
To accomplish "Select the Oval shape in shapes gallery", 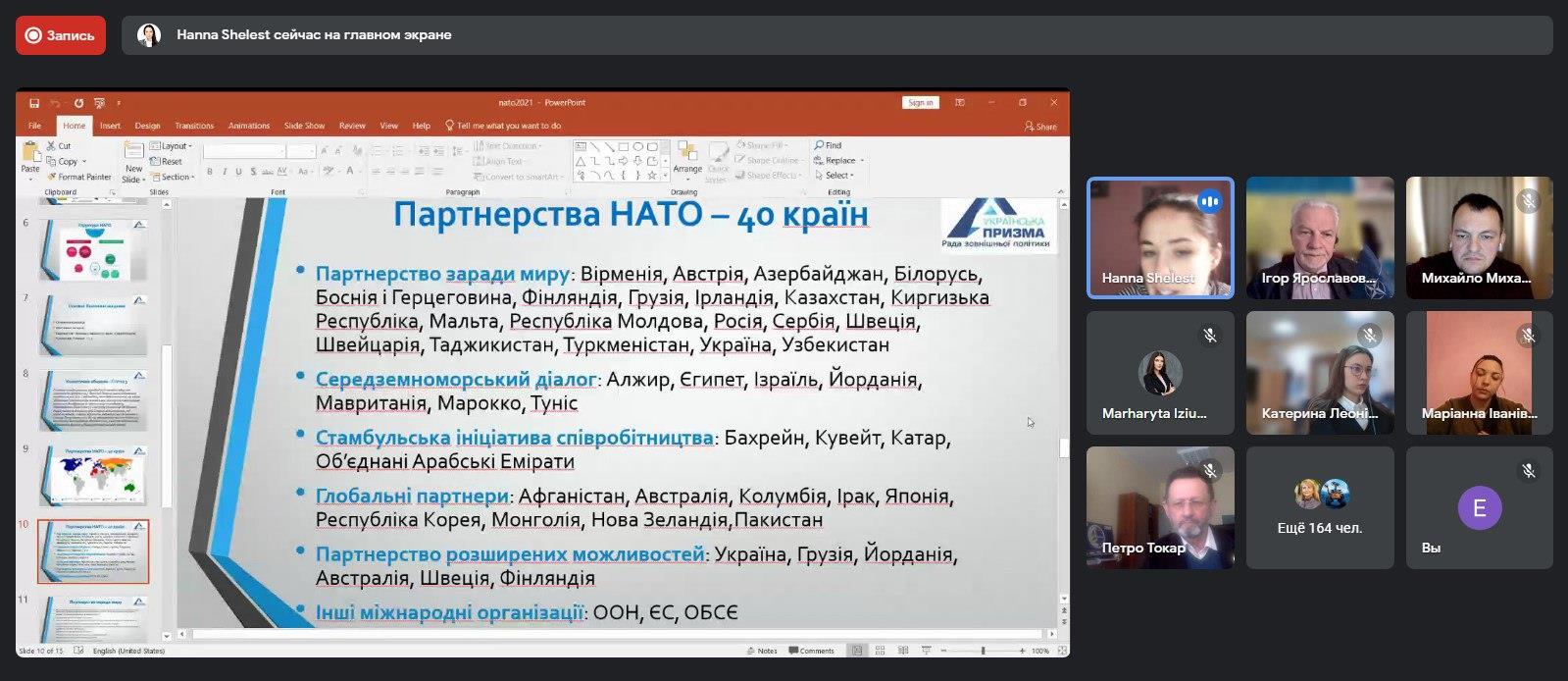I will (x=637, y=146).
